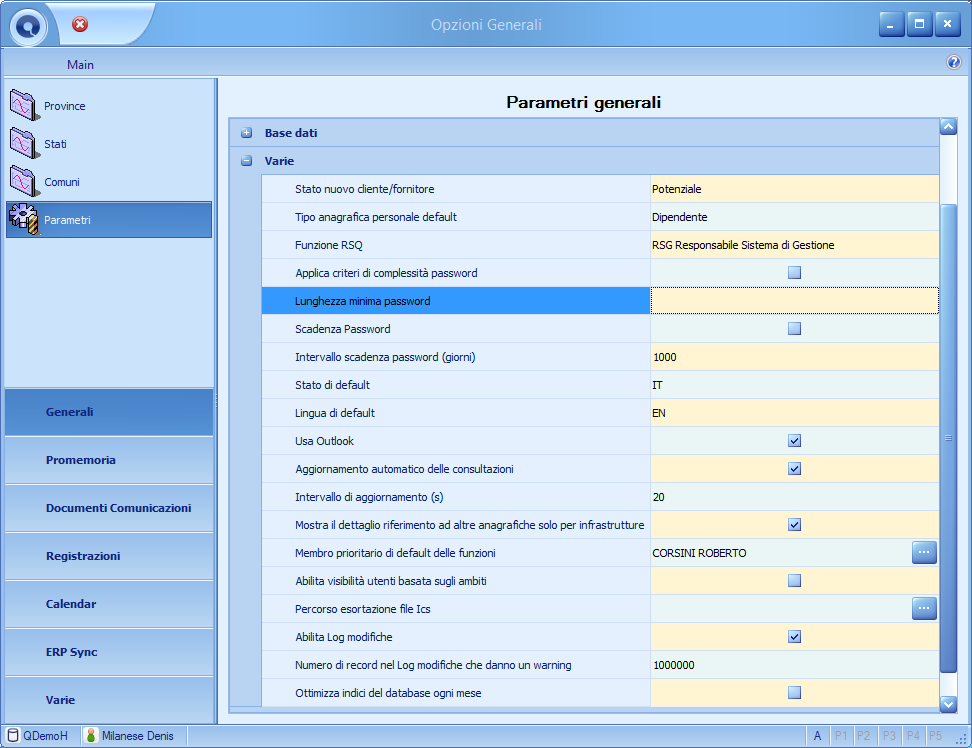Enable Applica criteri di complessità password
Image resolution: width=972 pixels, height=748 pixels.
click(x=794, y=273)
